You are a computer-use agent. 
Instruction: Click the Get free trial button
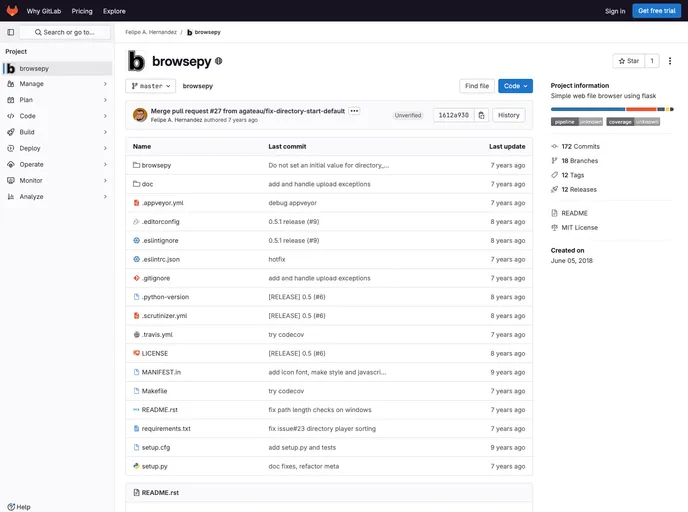tap(656, 11)
